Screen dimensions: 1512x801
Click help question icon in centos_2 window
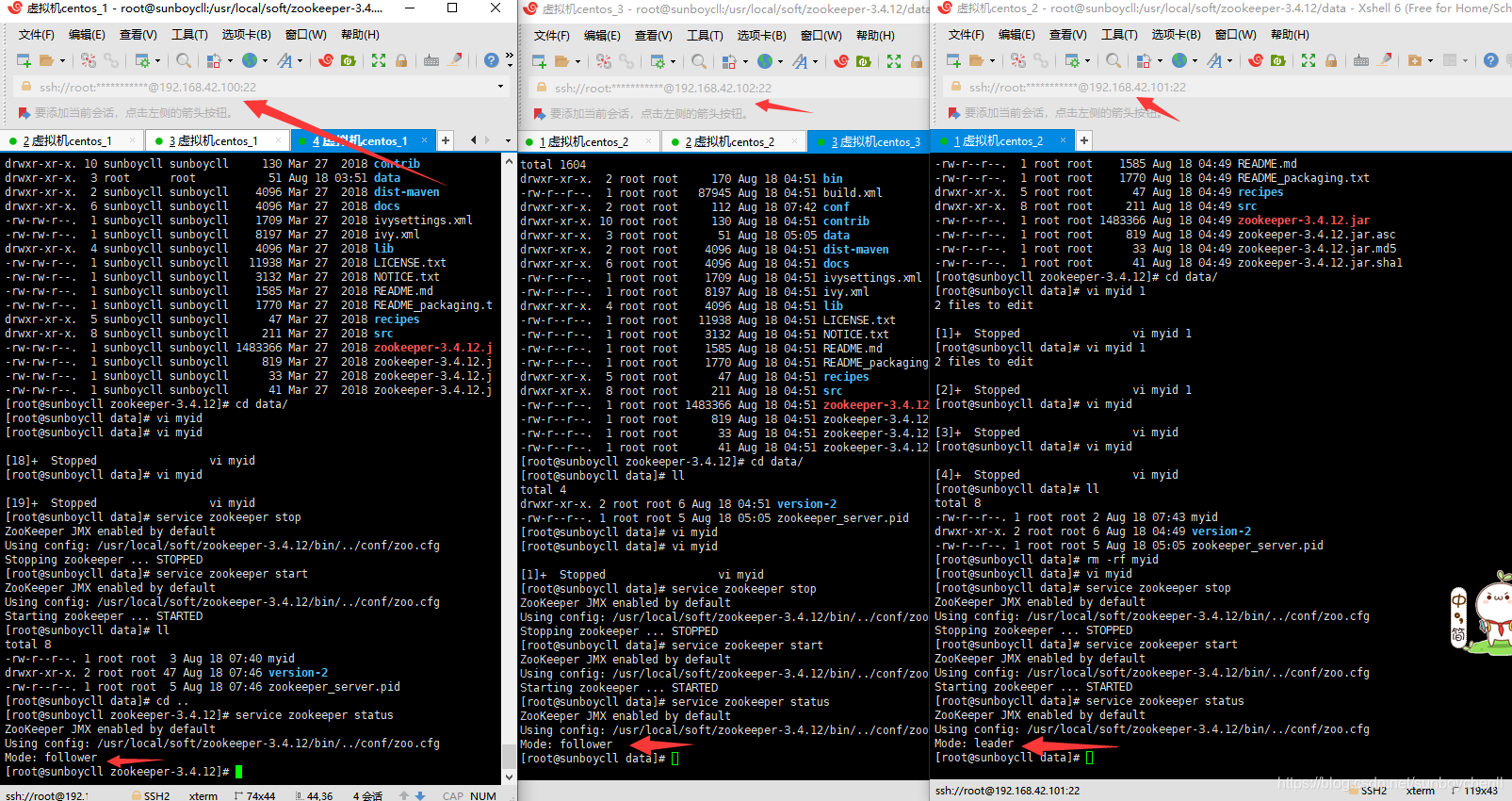pyautogui.click(x=1490, y=60)
